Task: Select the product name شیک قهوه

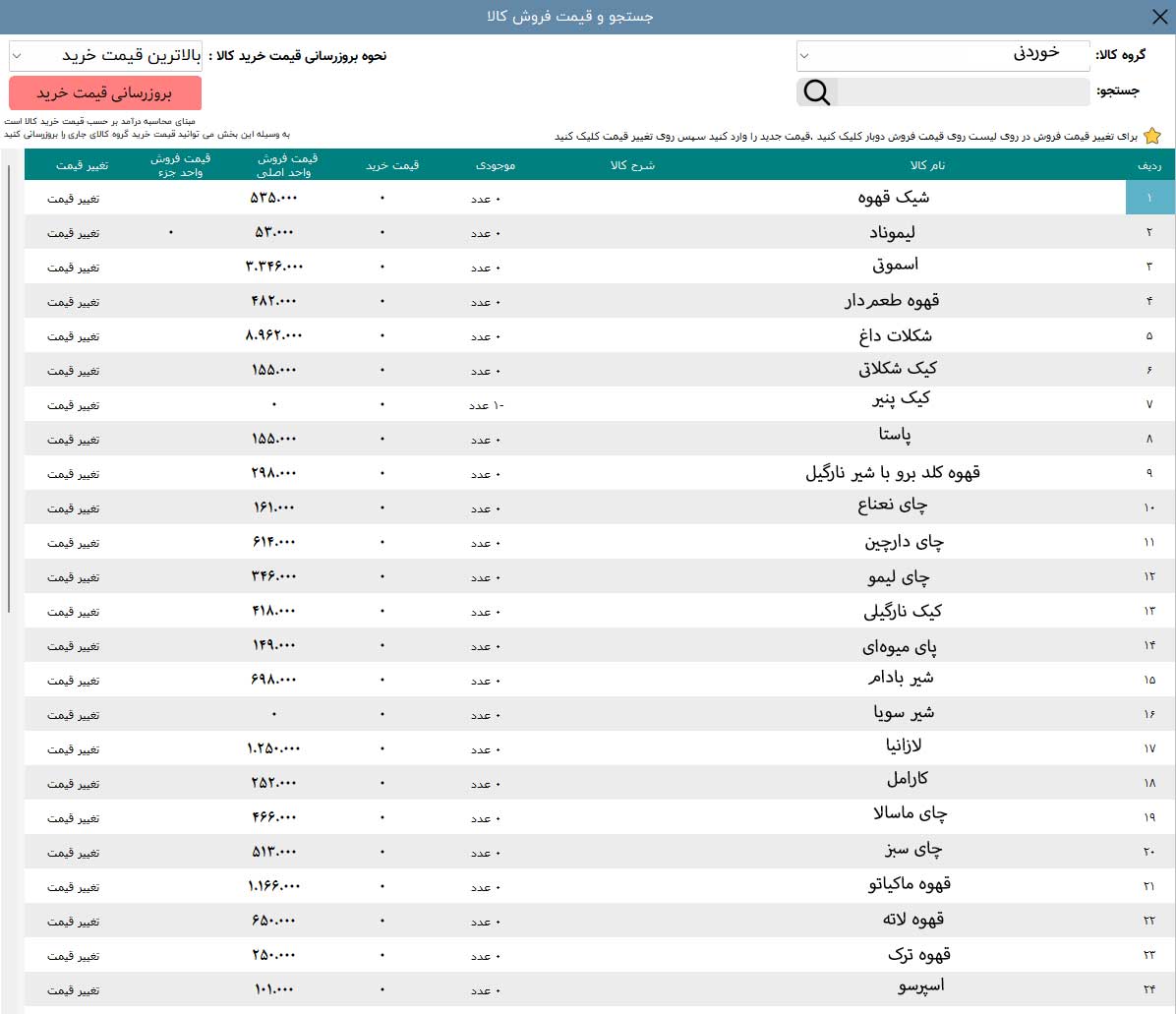Action: coord(893,198)
